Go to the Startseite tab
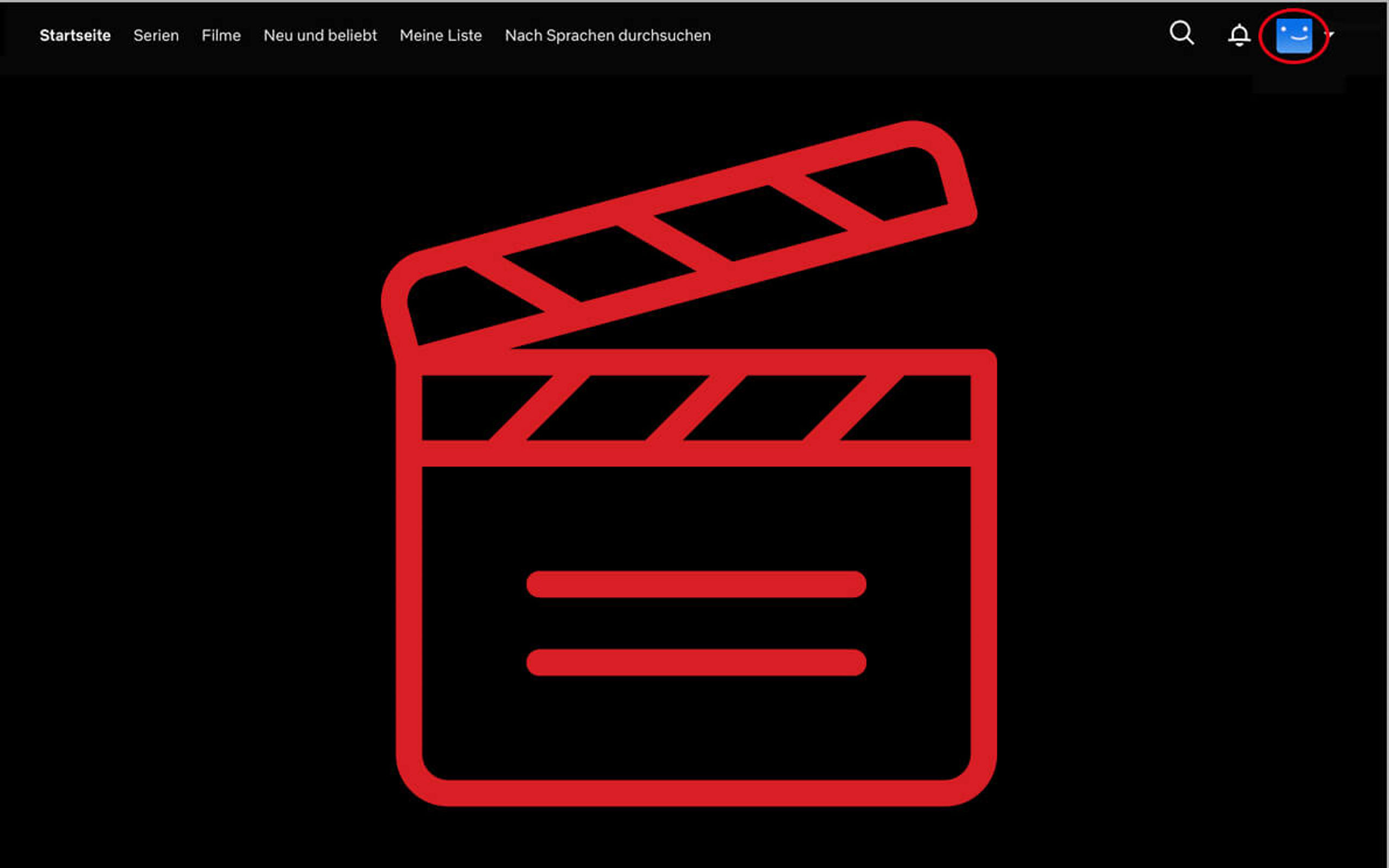Screen dimensions: 1389x868 [75, 36]
